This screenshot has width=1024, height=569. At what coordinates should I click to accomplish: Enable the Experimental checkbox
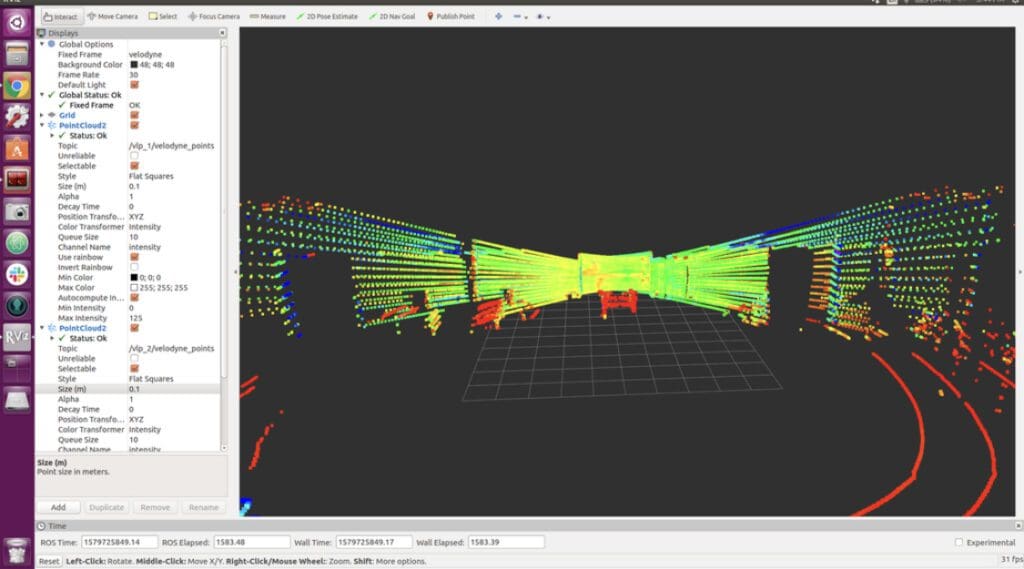click(957, 542)
